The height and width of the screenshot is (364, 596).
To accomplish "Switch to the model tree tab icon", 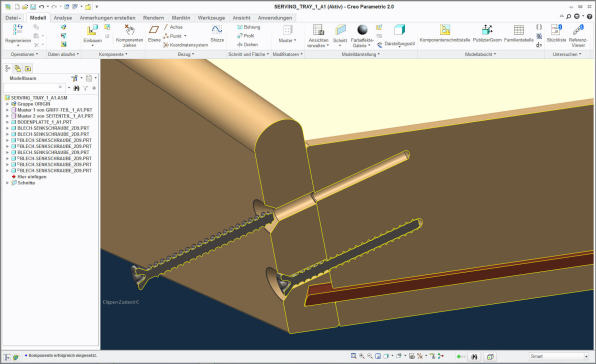I will (8, 68).
